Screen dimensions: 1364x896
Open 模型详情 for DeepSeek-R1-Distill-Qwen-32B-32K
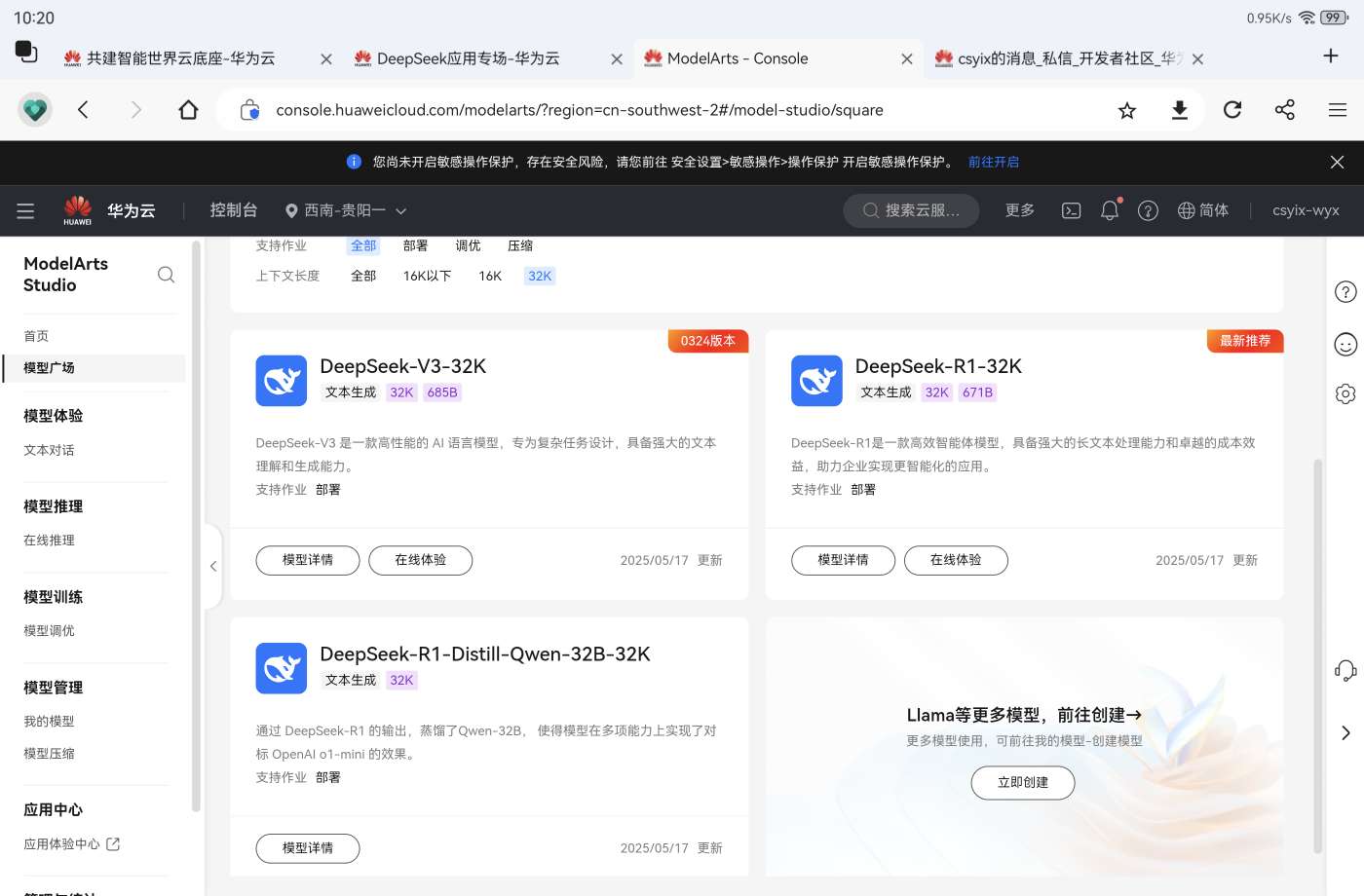point(308,848)
